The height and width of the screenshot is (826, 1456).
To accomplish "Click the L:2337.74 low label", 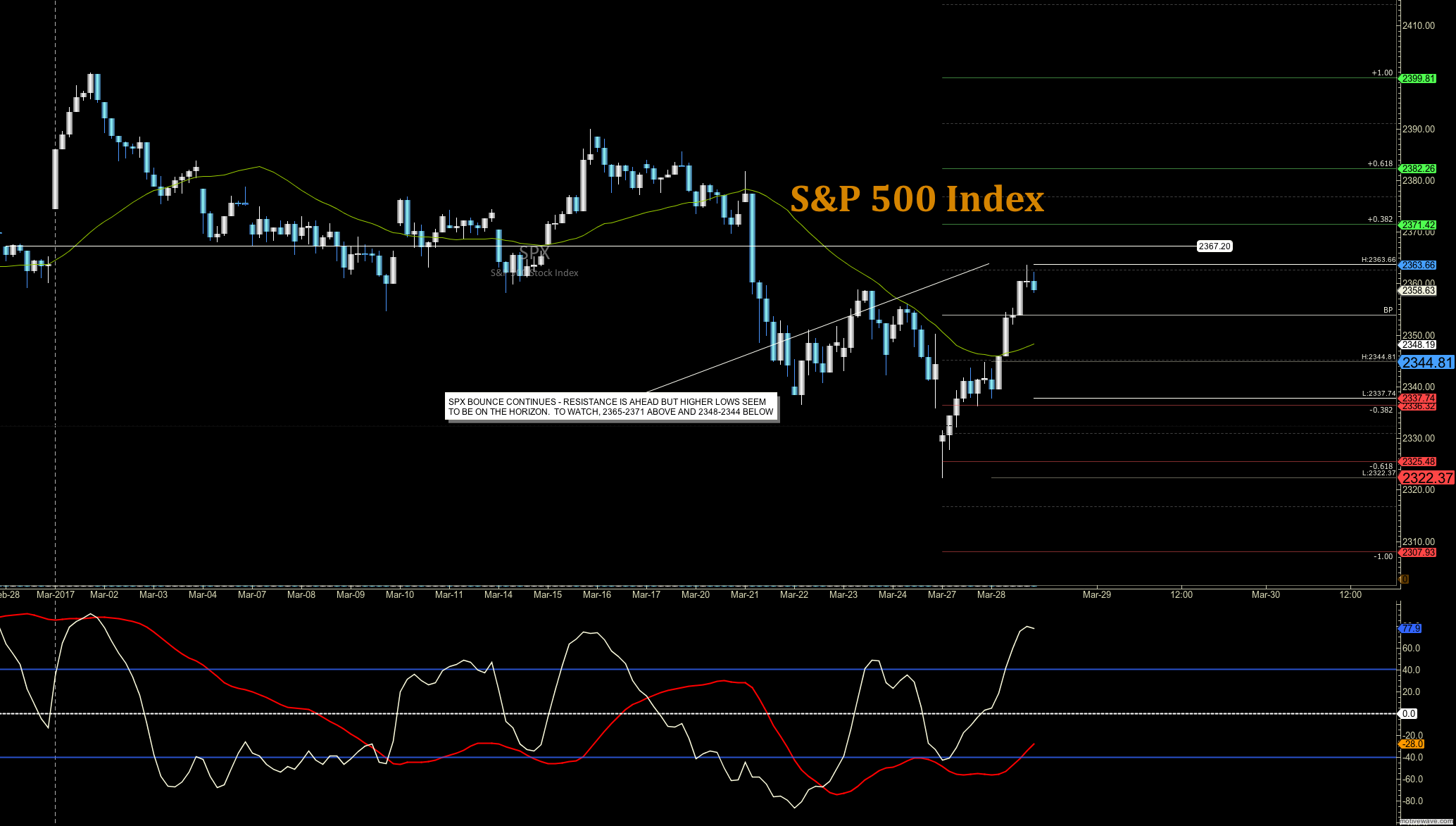I will (x=1379, y=394).
